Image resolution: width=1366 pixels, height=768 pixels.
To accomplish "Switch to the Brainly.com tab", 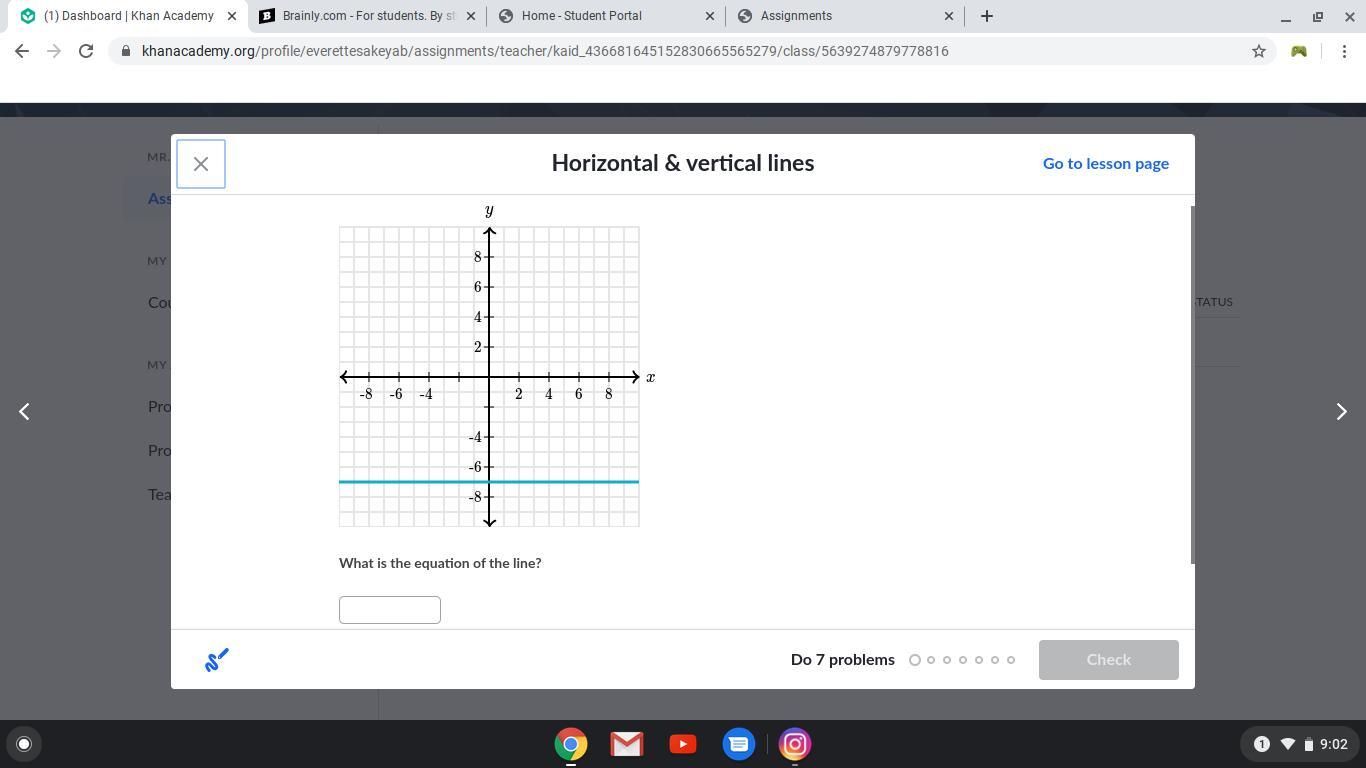I will [x=366, y=16].
